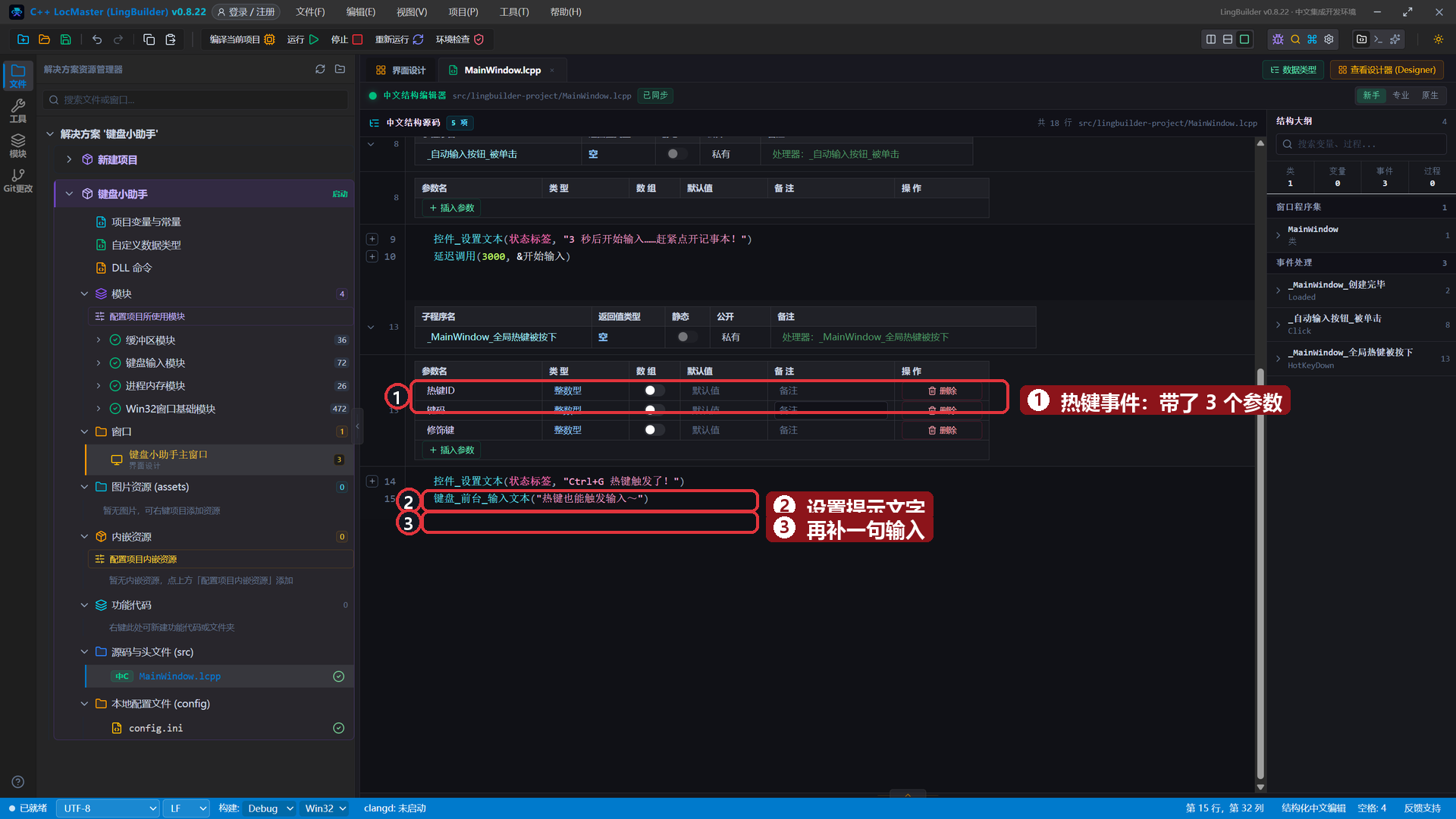Click the orange search magnifier toolbar icon
Screen dimensions: 1456x819
[x=1295, y=39]
